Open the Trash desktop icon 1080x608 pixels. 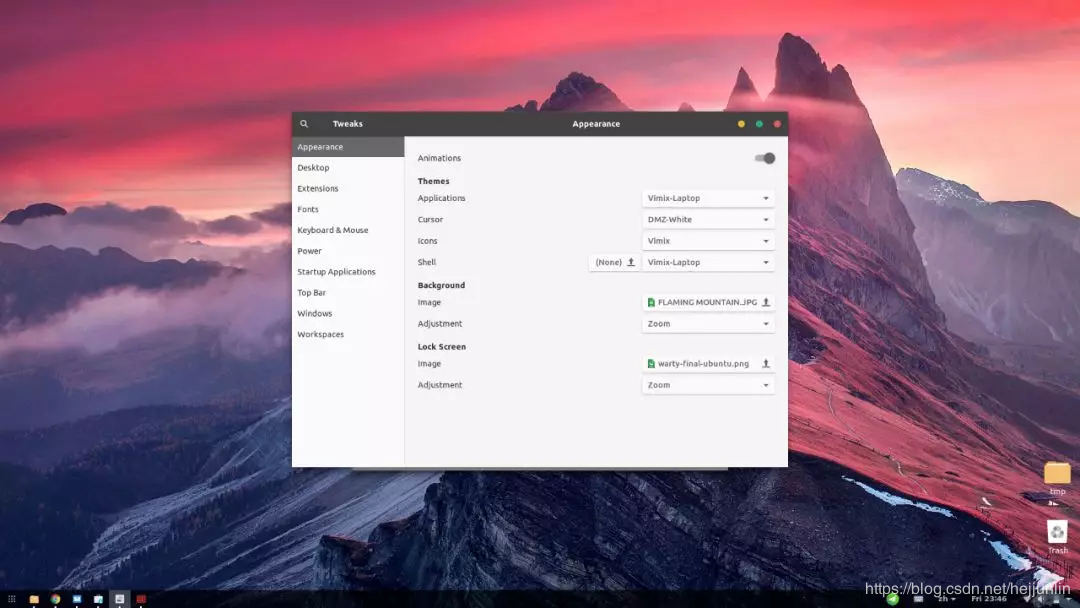tap(1057, 536)
